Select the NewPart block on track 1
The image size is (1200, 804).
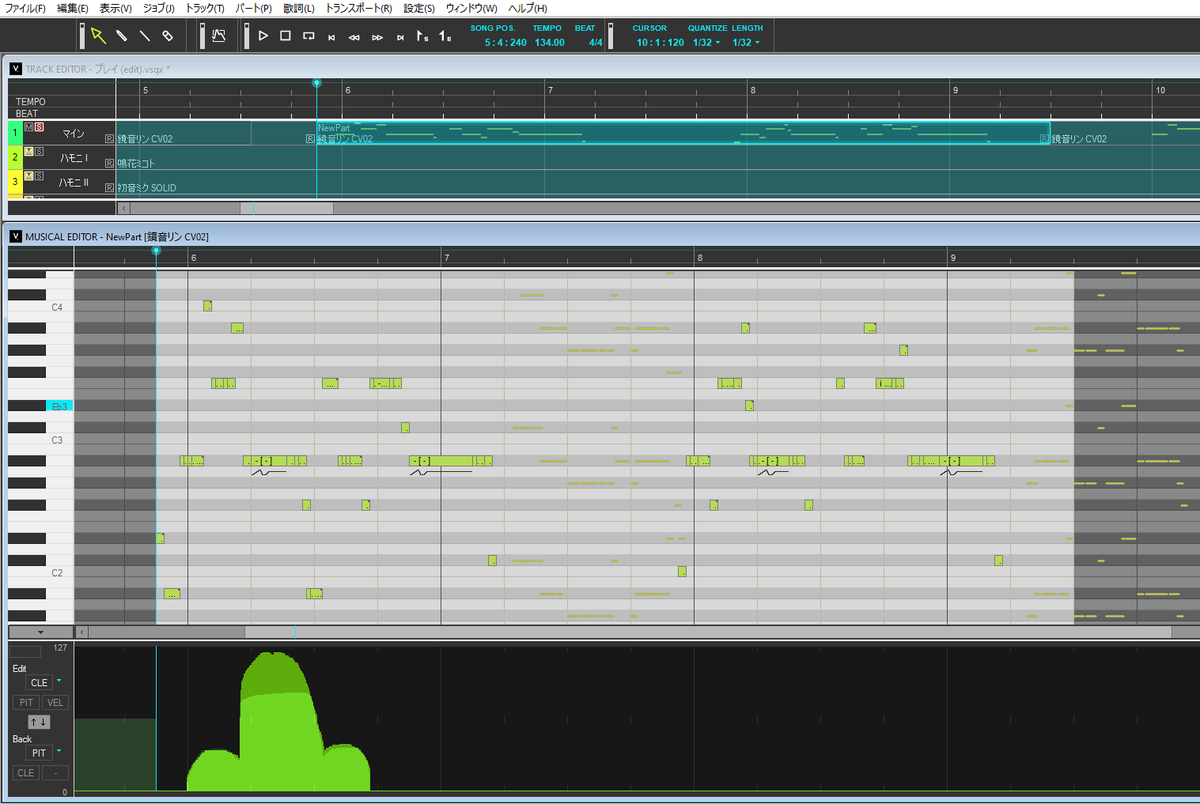pyautogui.click(x=681, y=133)
